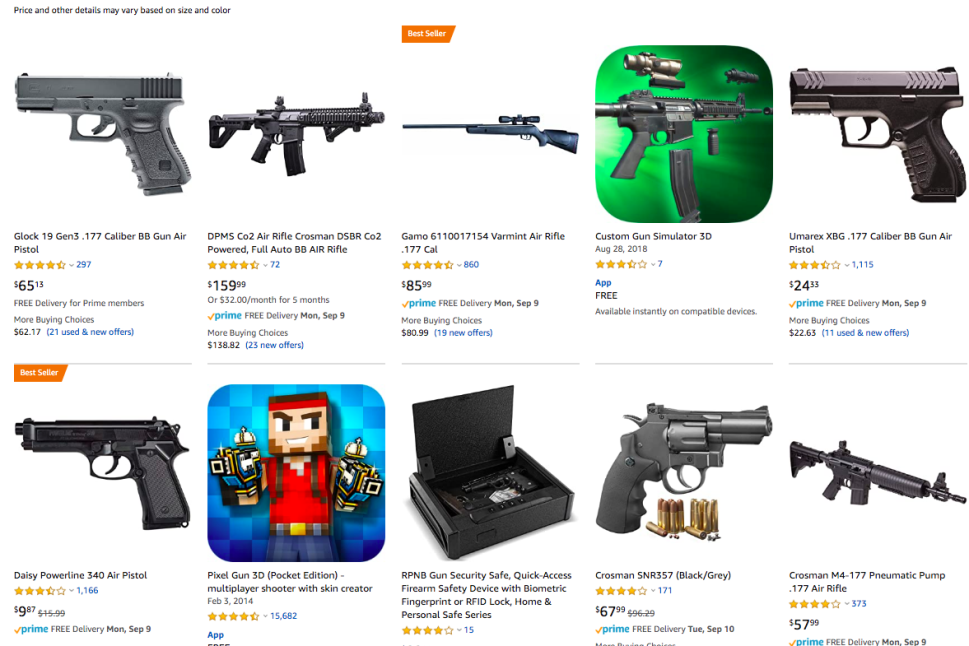Click the DPMS Co2 Air Rifle product image
969x646 pixels.
[296, 134]
